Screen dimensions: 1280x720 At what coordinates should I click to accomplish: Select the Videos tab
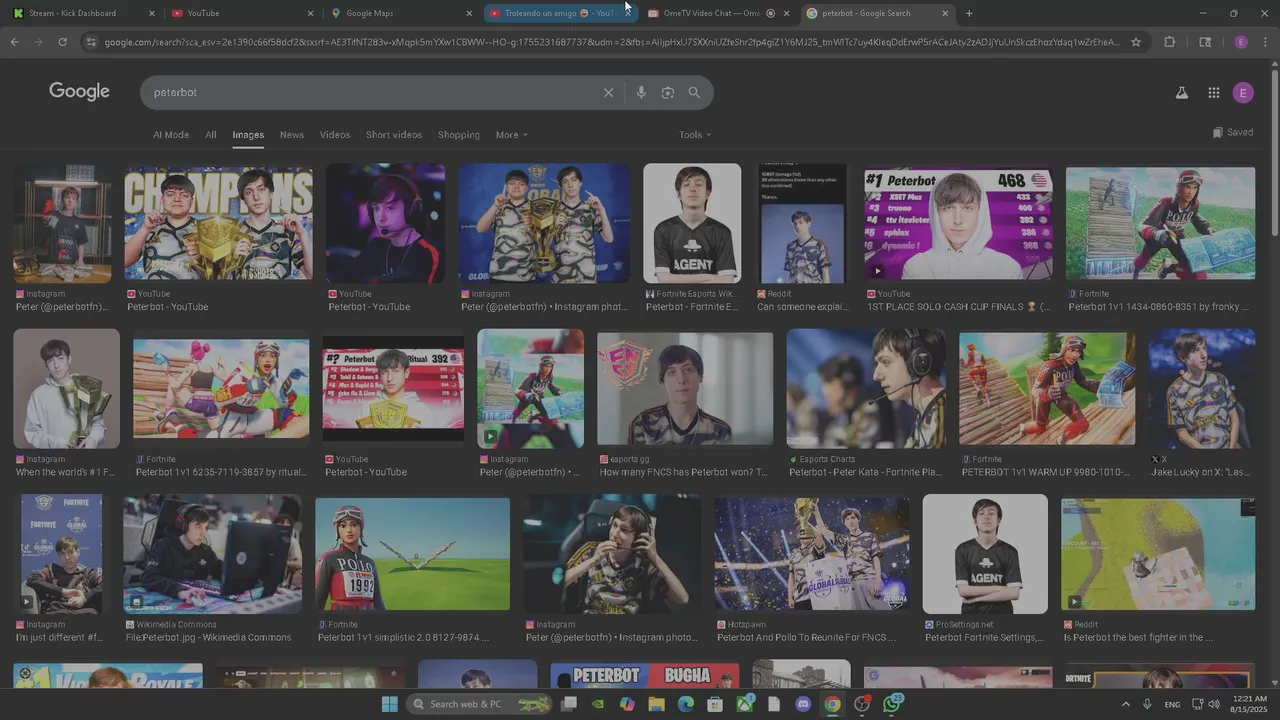click(335, 135)
